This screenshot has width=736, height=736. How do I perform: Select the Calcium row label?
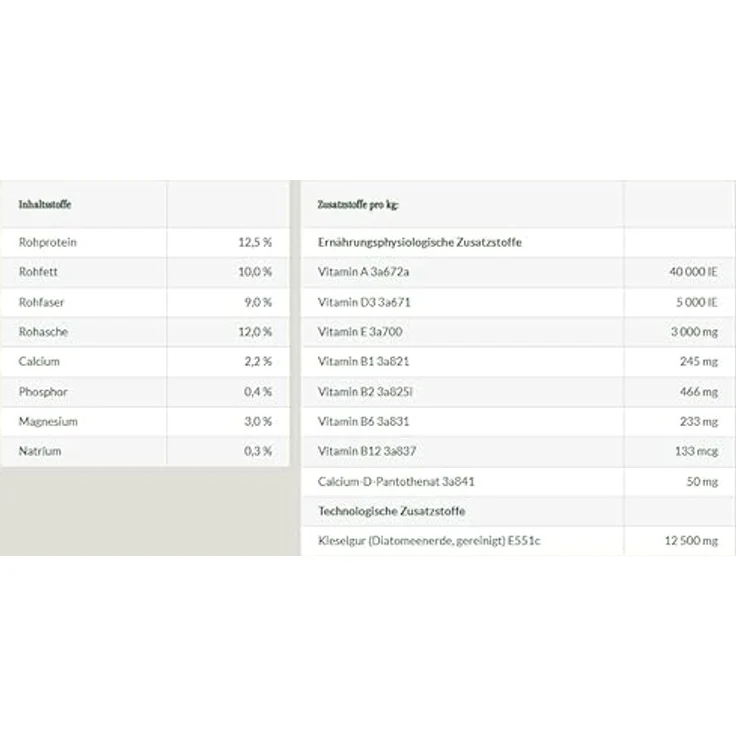pos(39,361)
